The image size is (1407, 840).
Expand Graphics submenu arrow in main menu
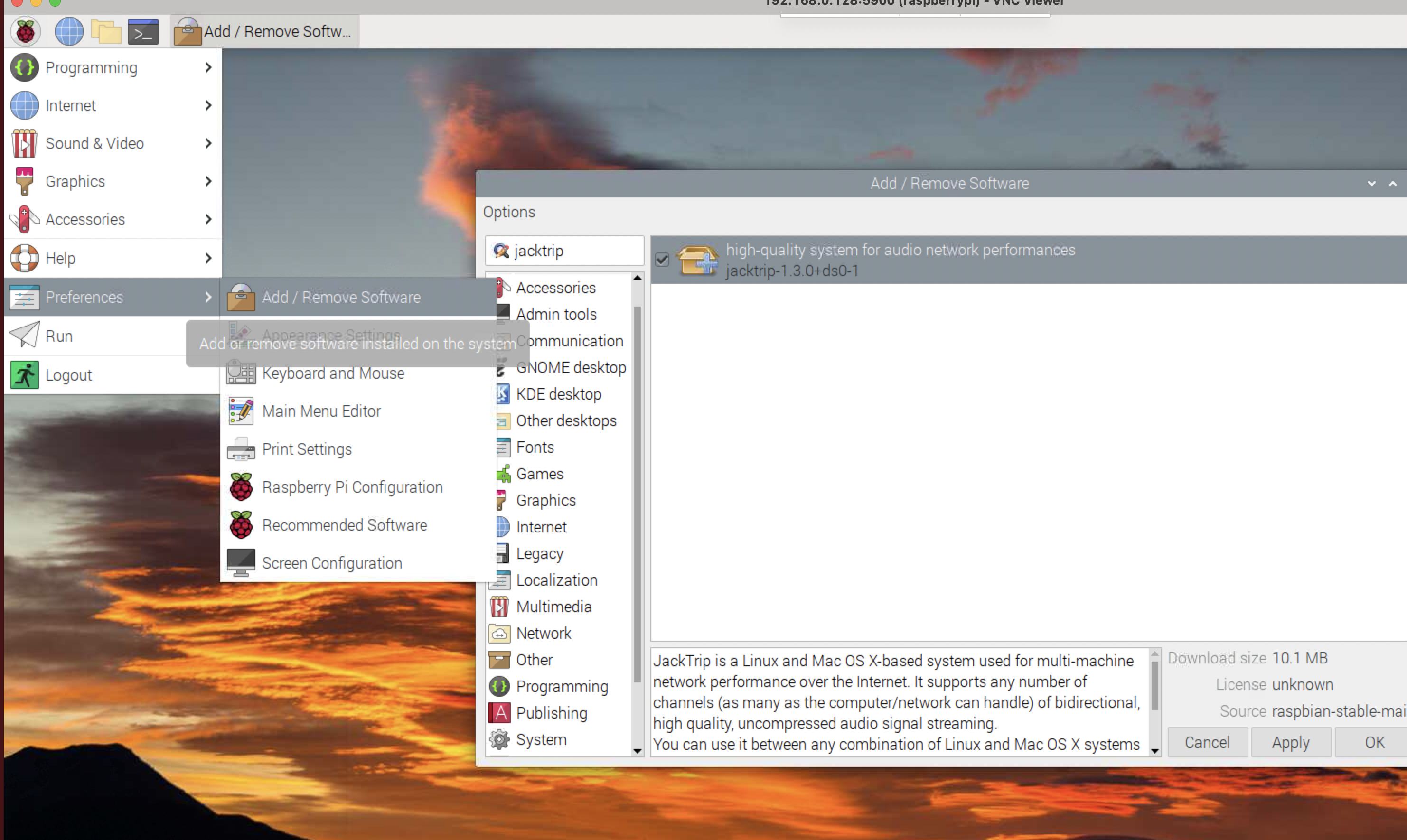[x=208, y=181]
